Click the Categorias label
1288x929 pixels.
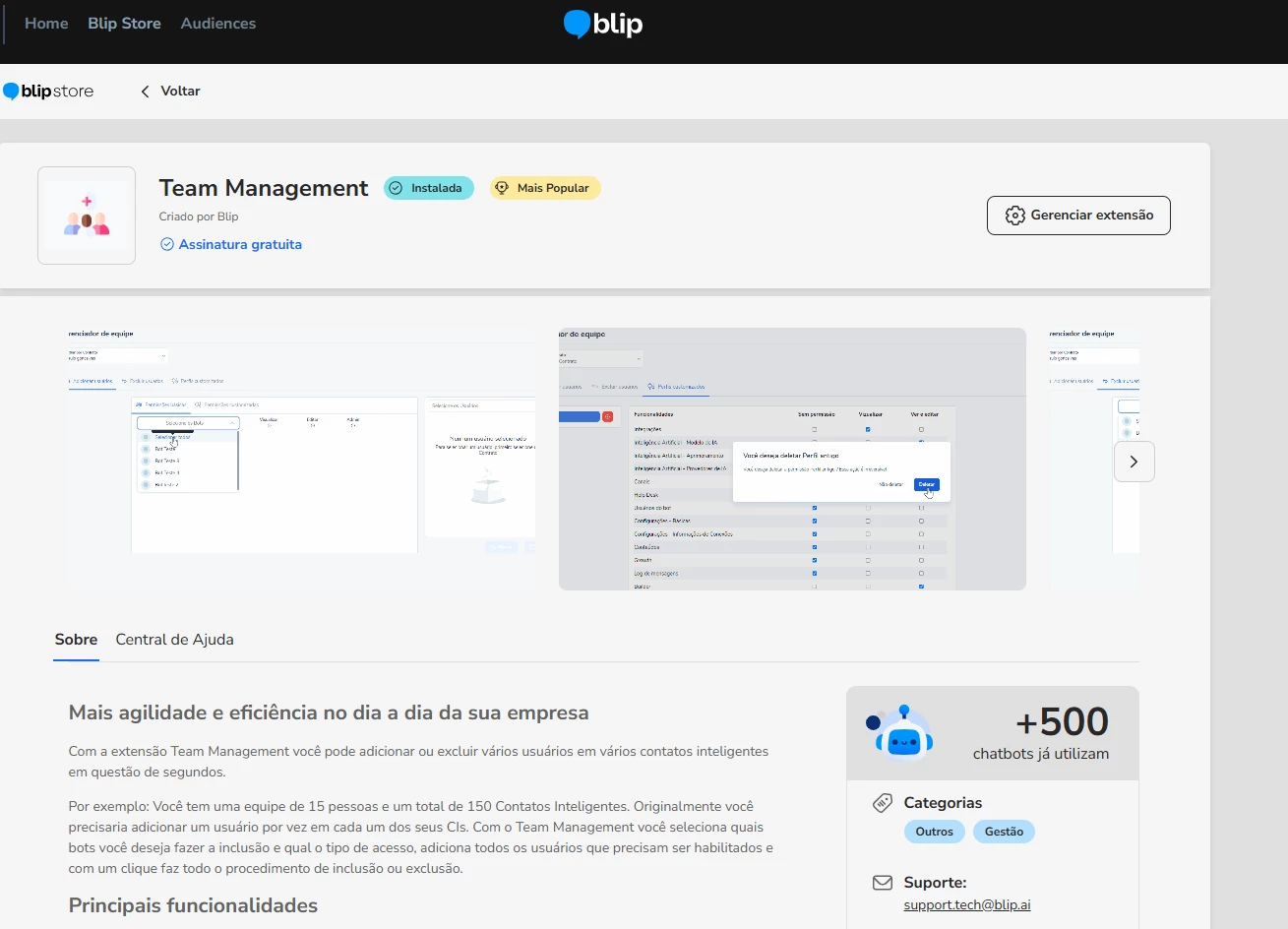coord(943,803)
